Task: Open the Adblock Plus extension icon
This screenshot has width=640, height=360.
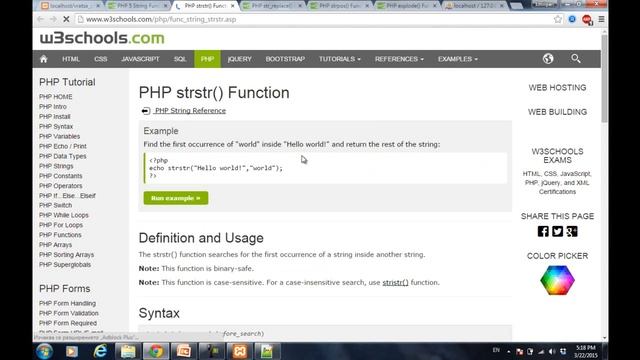Action: click(587, 20)
